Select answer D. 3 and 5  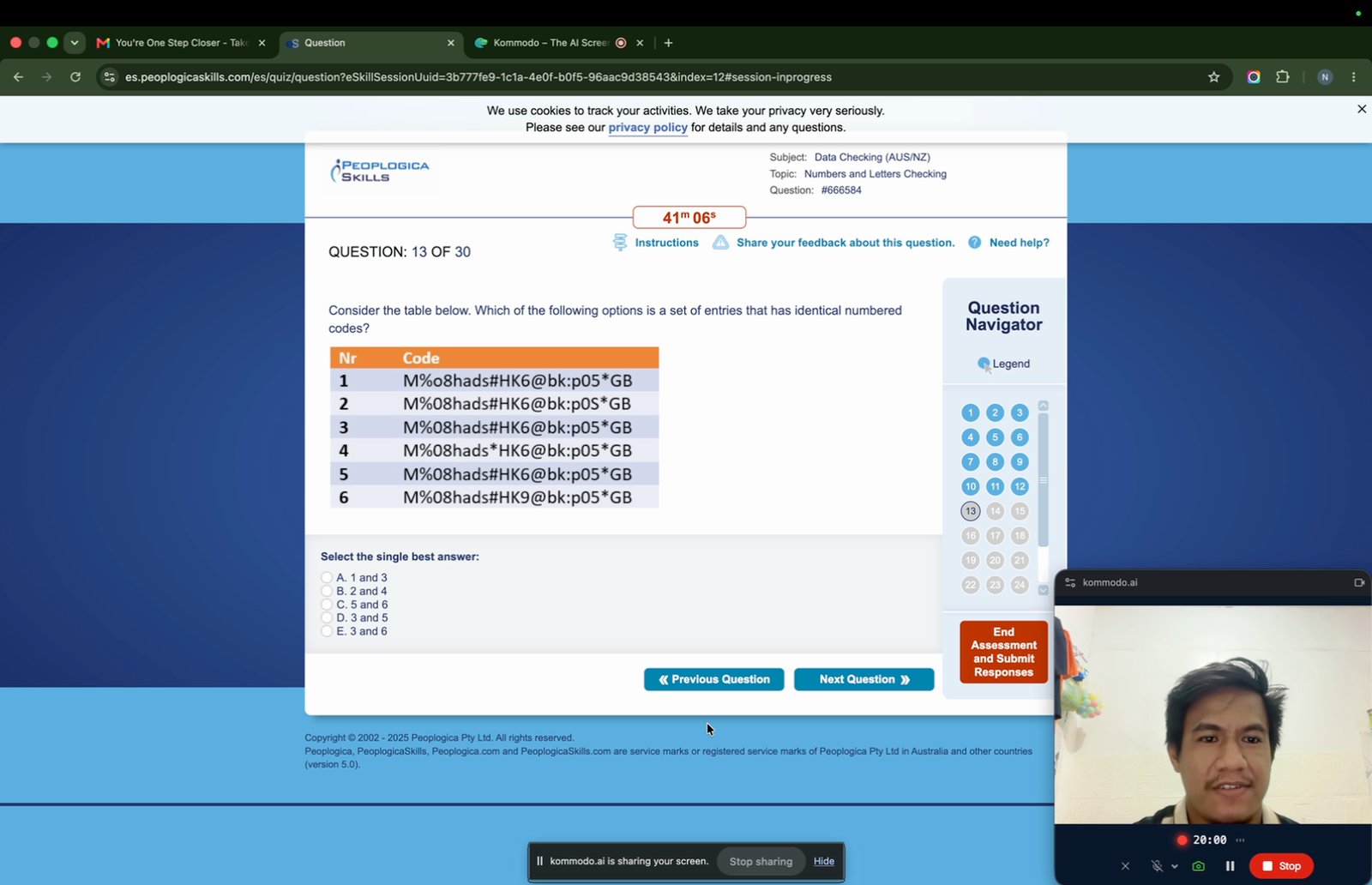coord(327,617)
